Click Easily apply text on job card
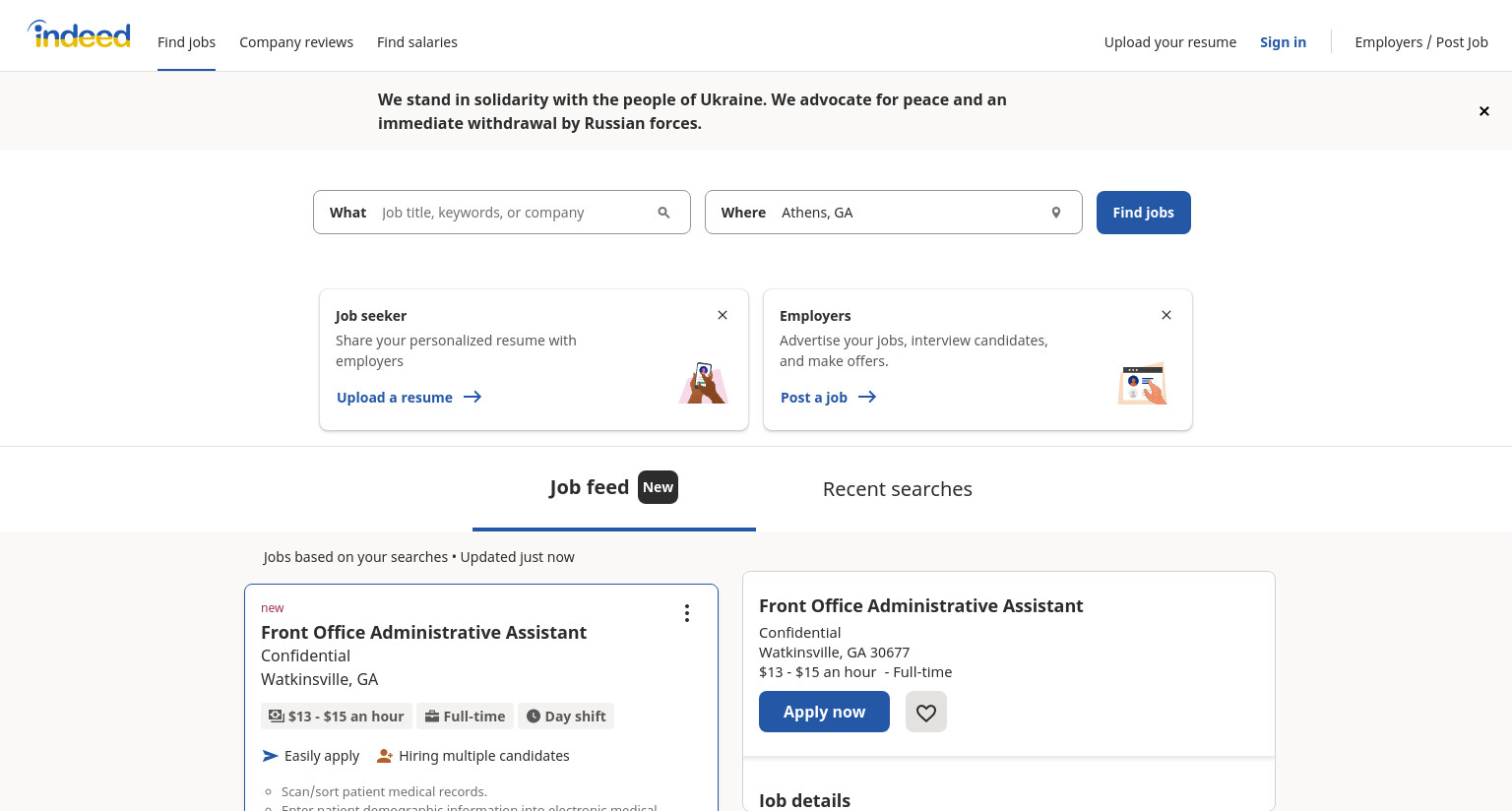1512x811 pixels. (322, 756)
